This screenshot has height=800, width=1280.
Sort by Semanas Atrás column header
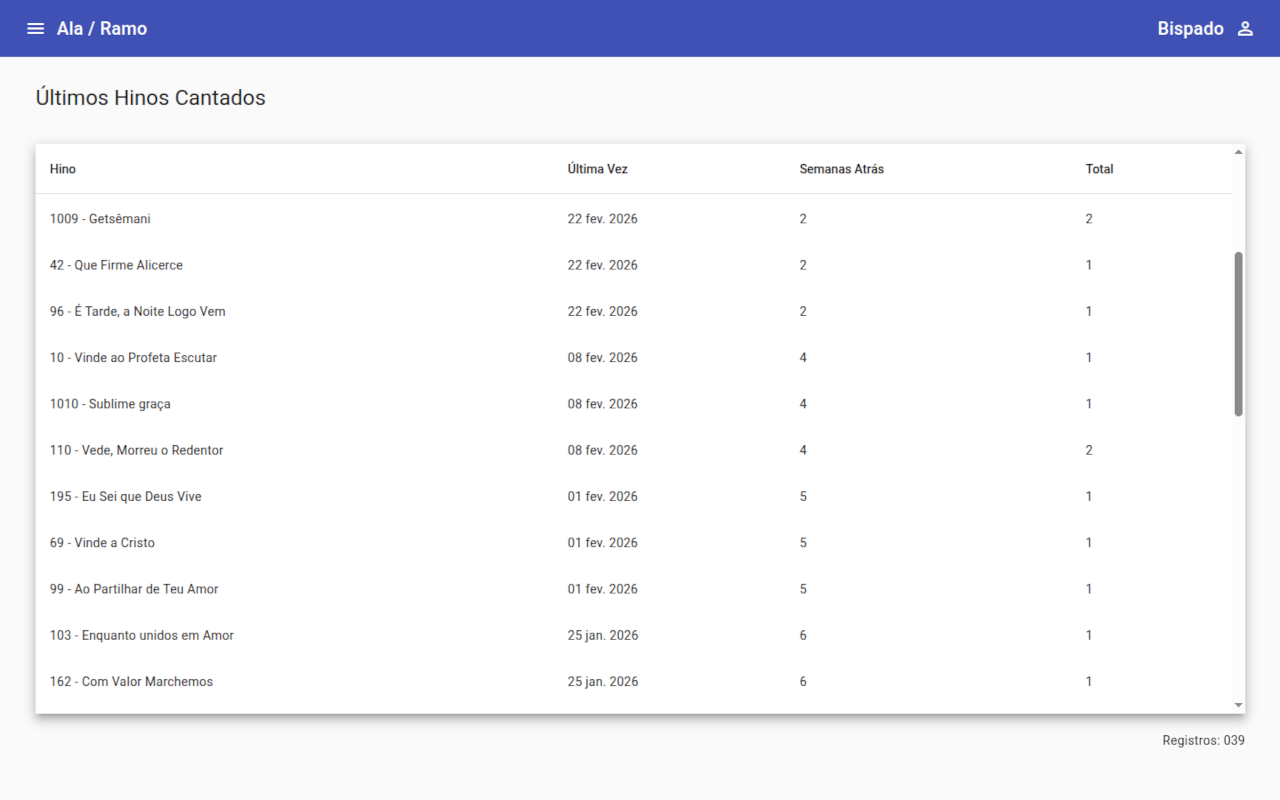[x=841, y=169]
